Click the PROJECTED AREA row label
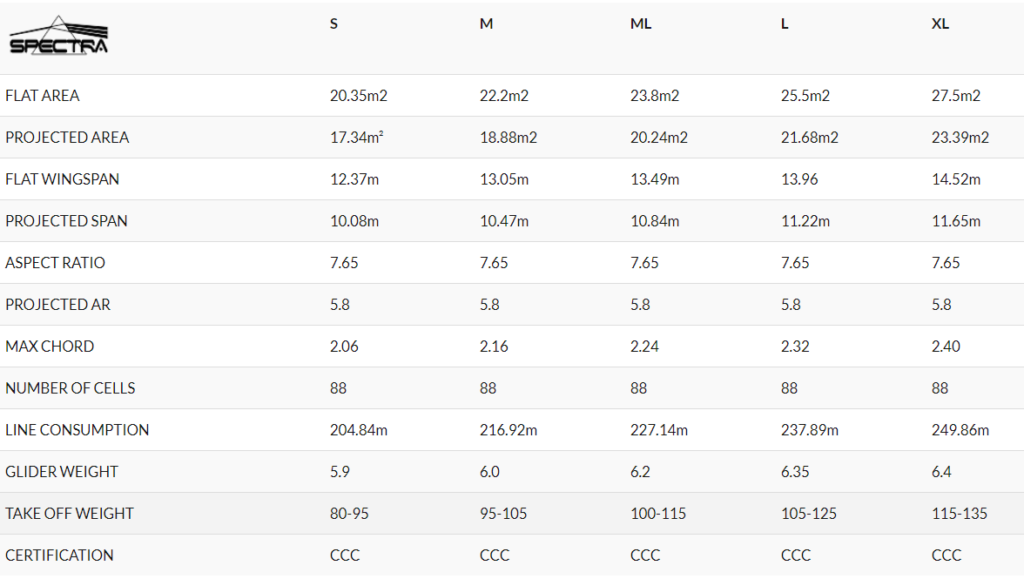 [67, 138]
